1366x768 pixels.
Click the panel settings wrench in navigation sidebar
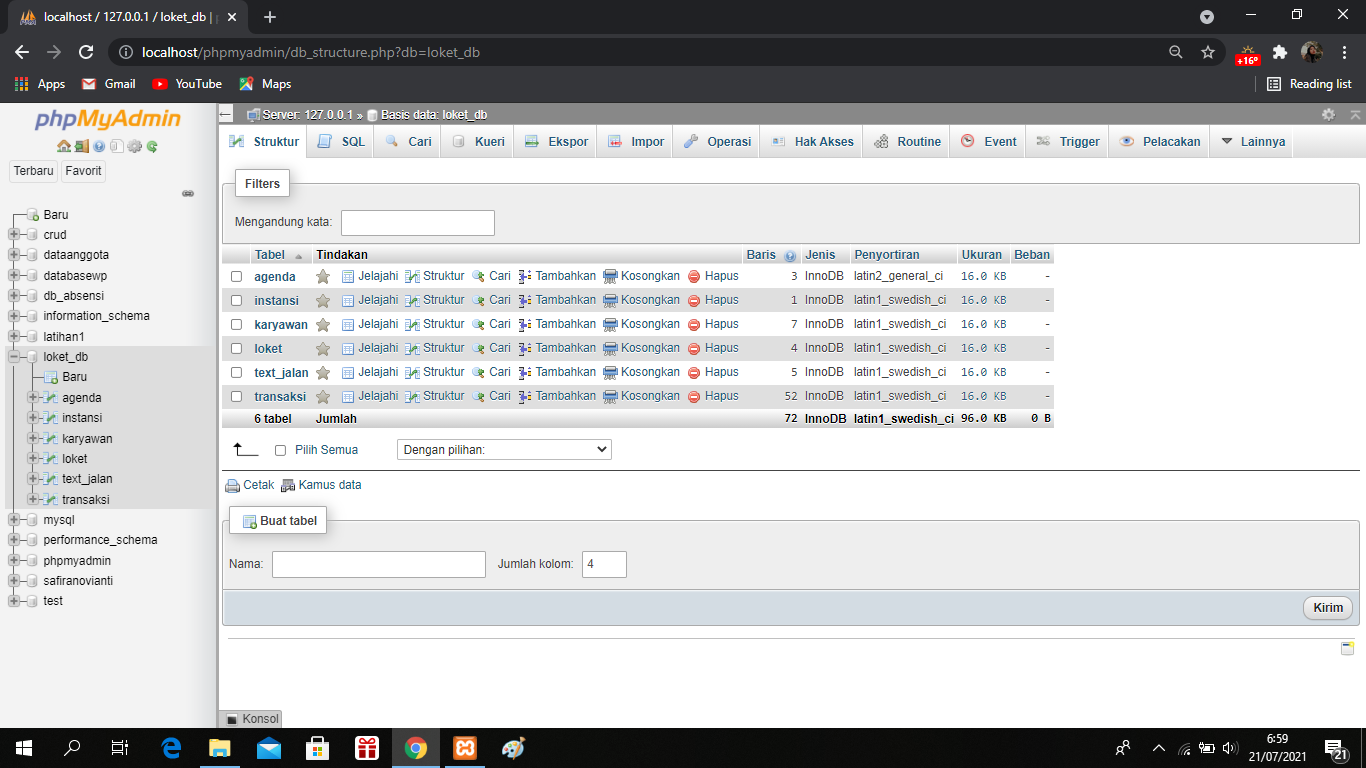pos(188,194)
